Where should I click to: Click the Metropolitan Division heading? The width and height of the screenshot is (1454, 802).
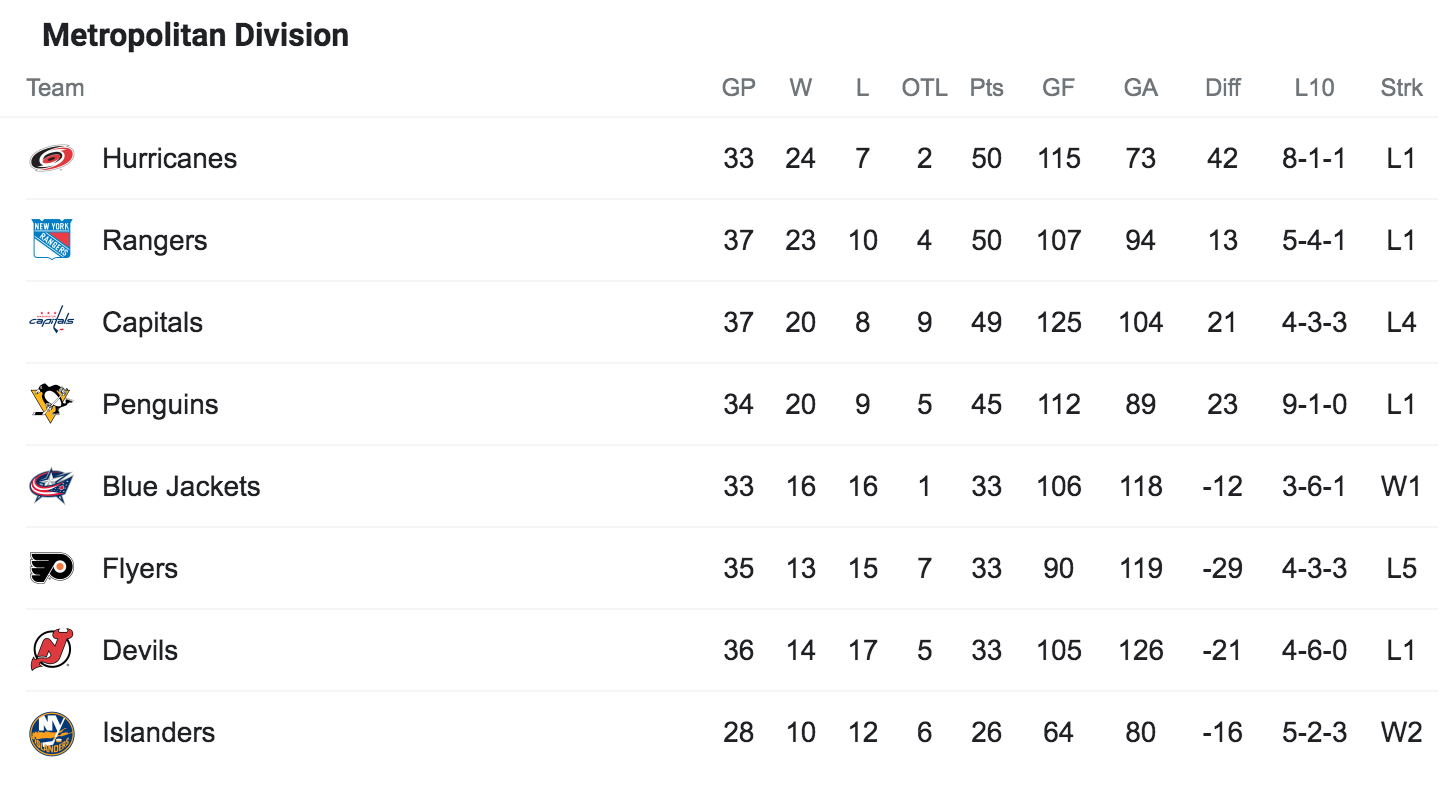[x=195, y=35]
